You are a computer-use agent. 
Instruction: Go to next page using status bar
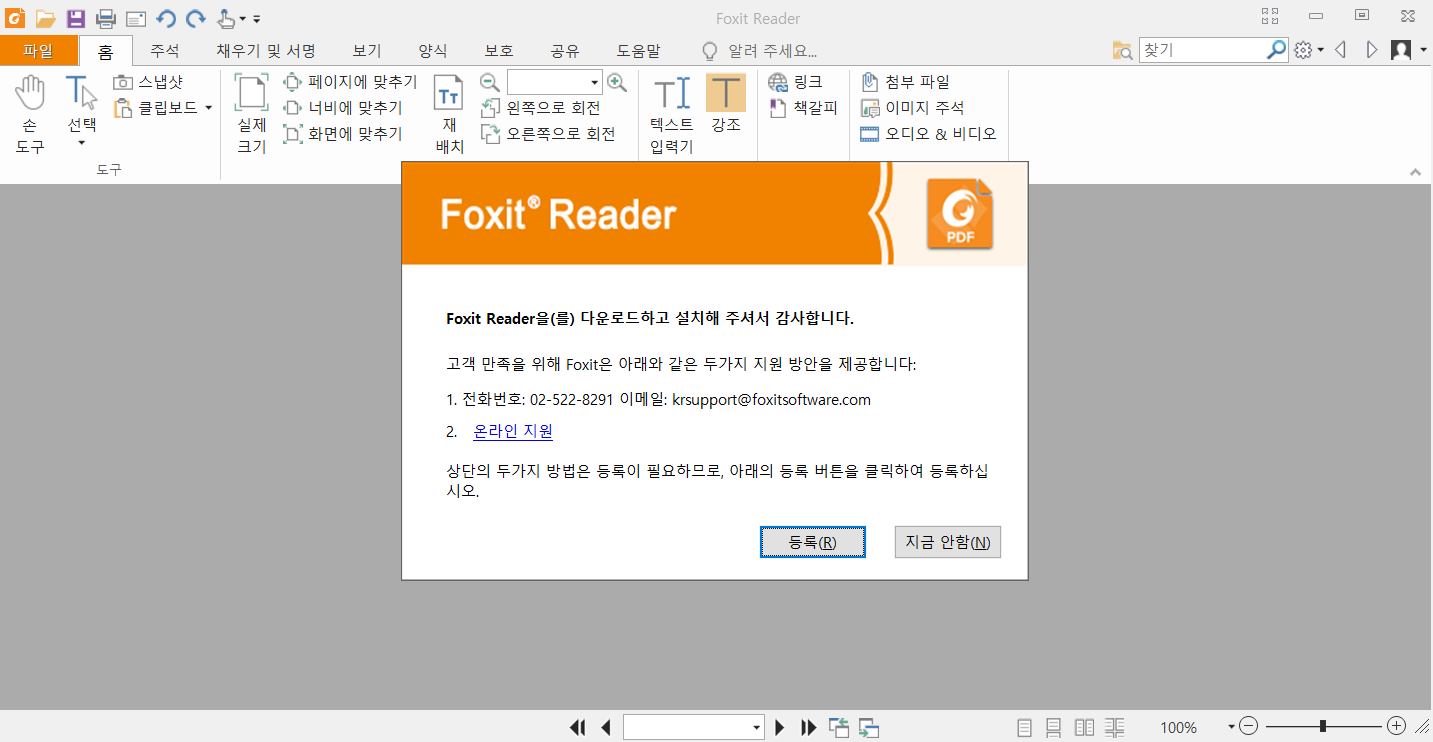pos(780,727)
